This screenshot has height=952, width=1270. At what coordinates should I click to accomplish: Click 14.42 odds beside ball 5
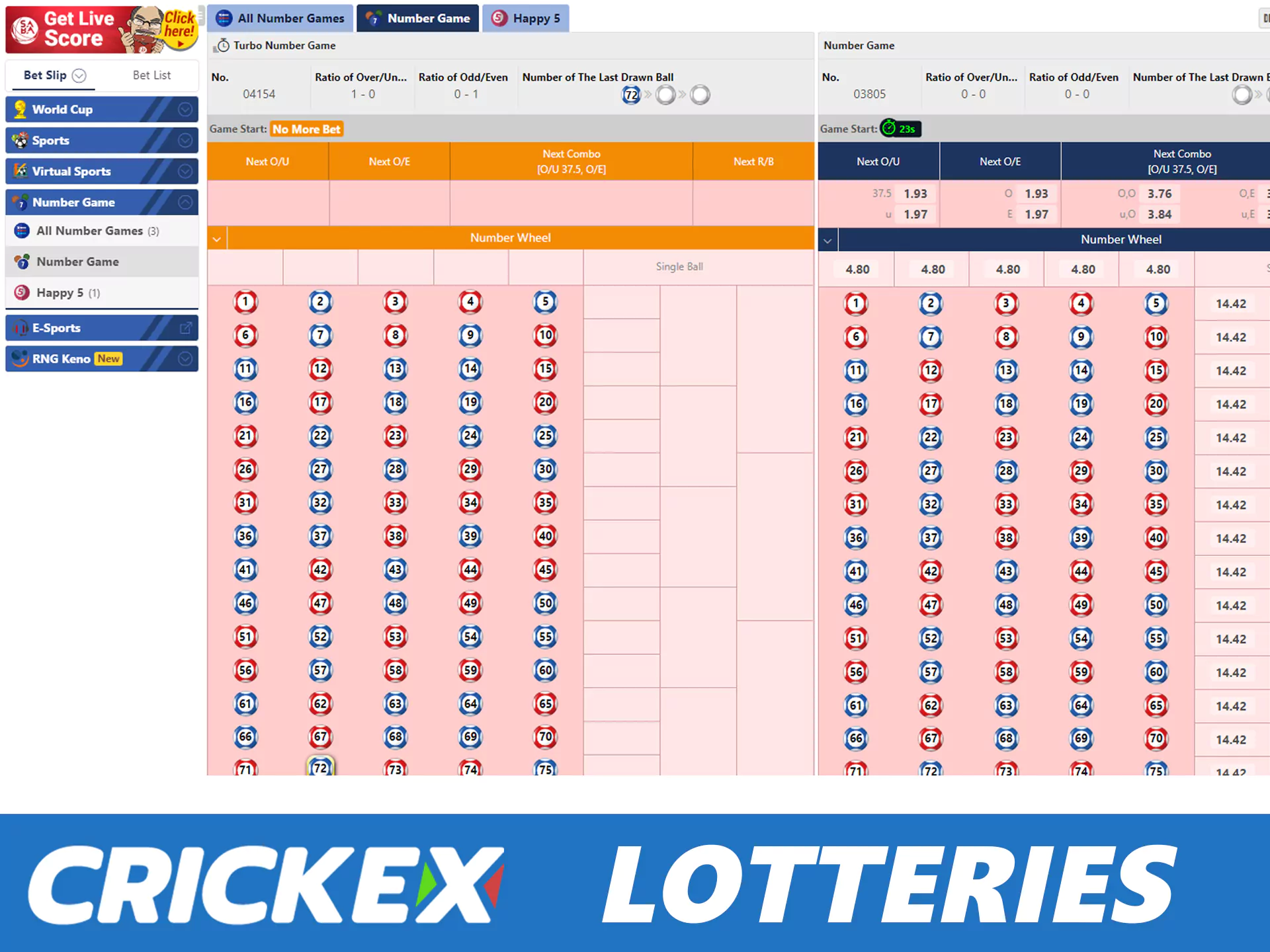click(x=1231, y=303)
